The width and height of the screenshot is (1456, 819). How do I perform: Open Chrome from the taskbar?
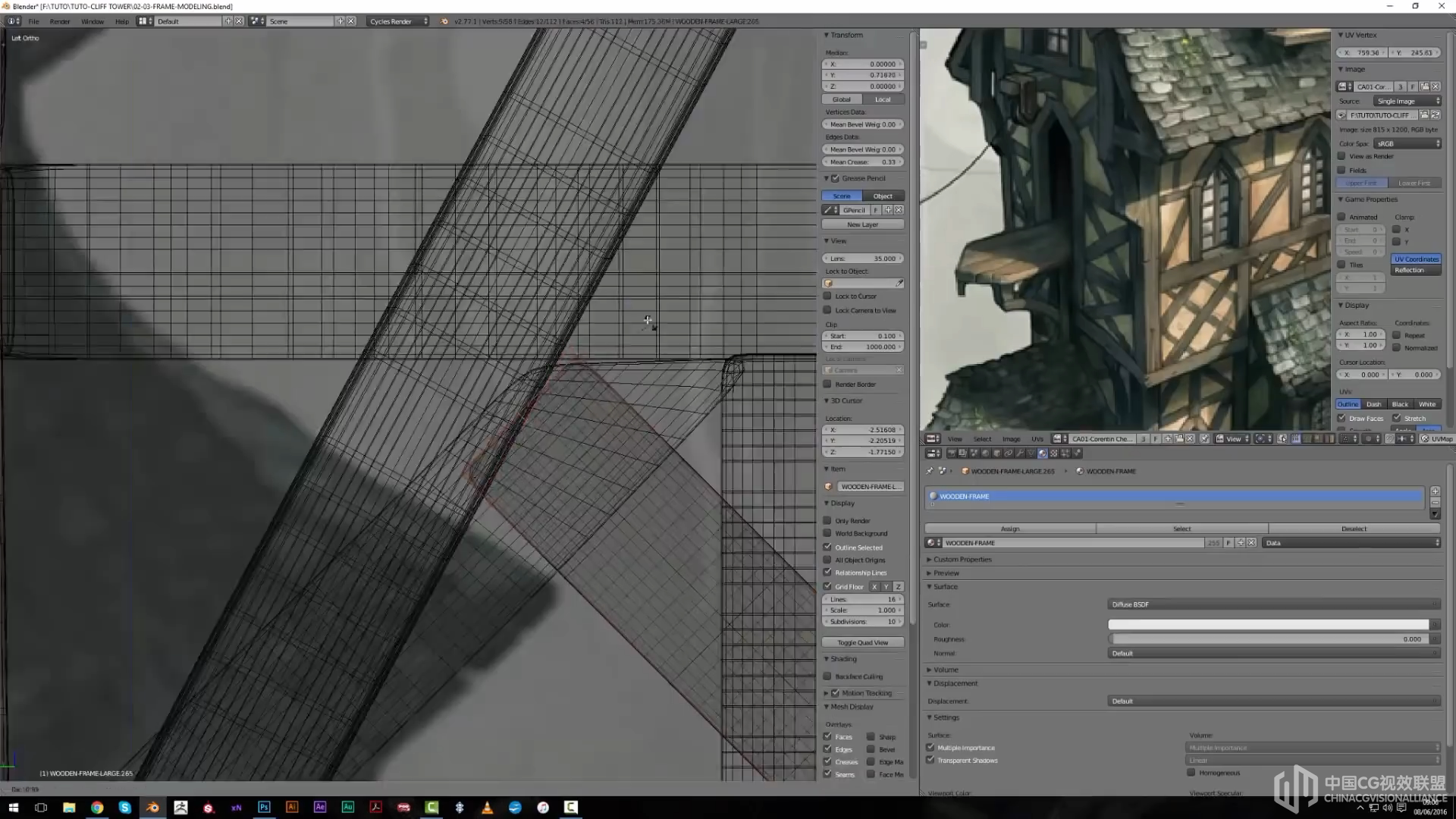click(x=97, y=807)
